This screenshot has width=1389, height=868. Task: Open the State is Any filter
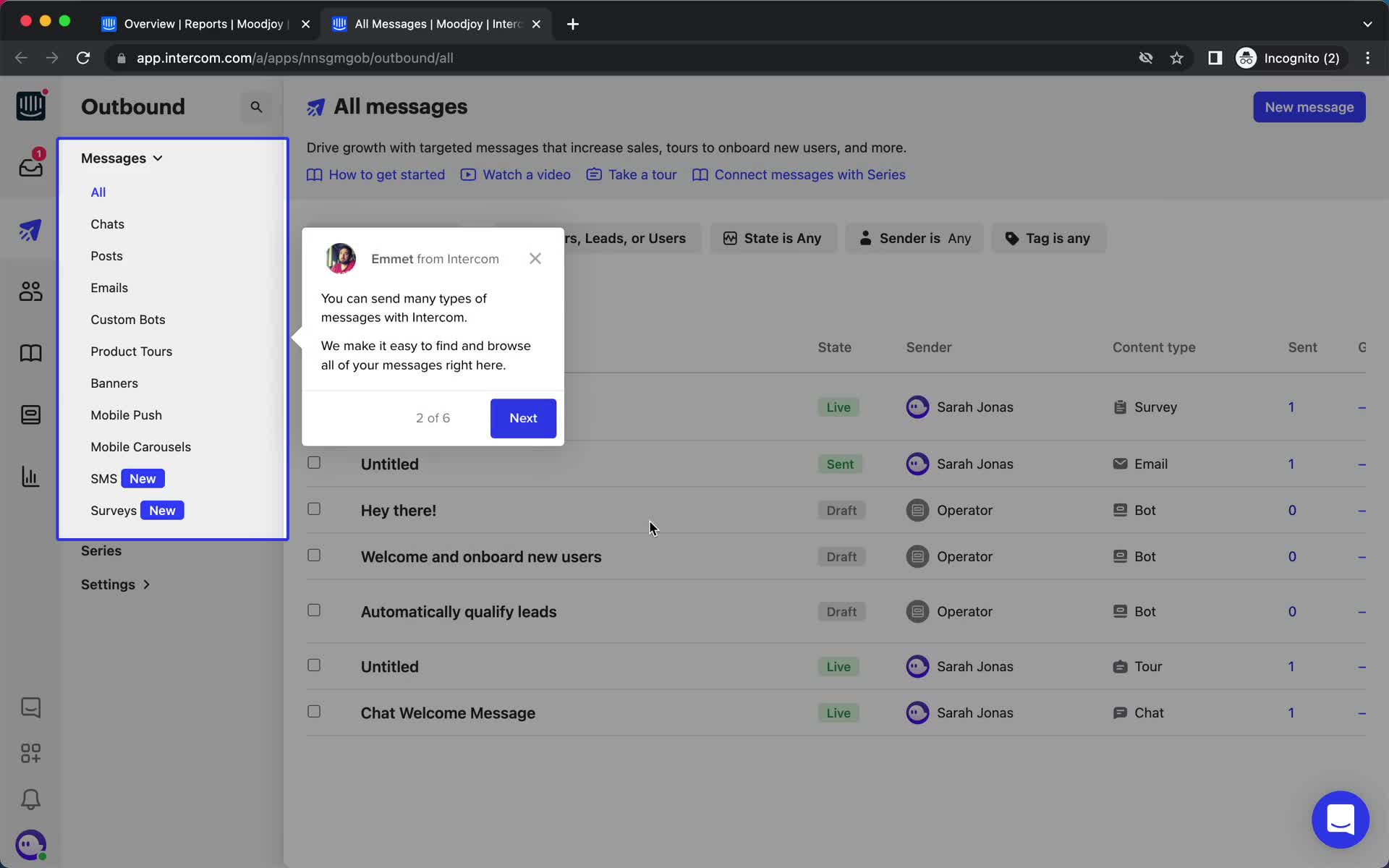coord(773,238)
